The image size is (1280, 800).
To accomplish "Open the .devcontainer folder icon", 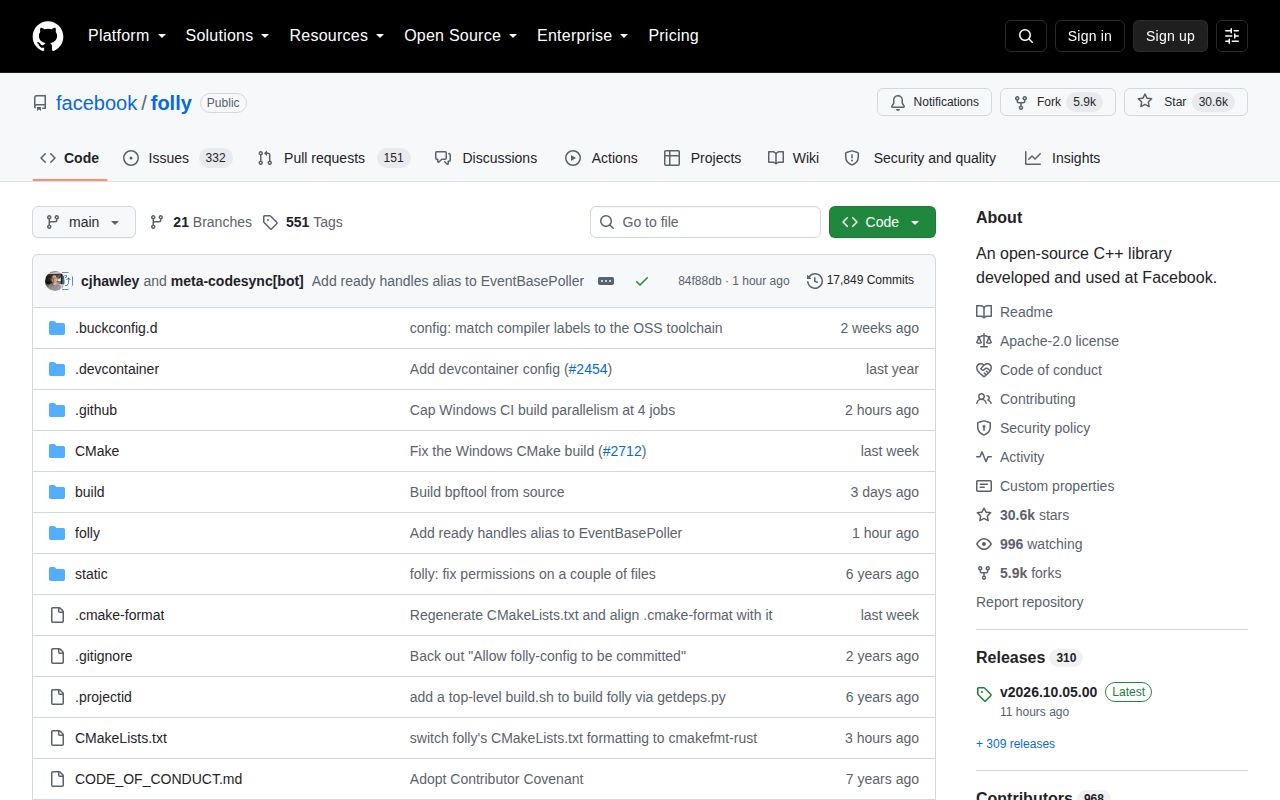I will pos(57,369).
